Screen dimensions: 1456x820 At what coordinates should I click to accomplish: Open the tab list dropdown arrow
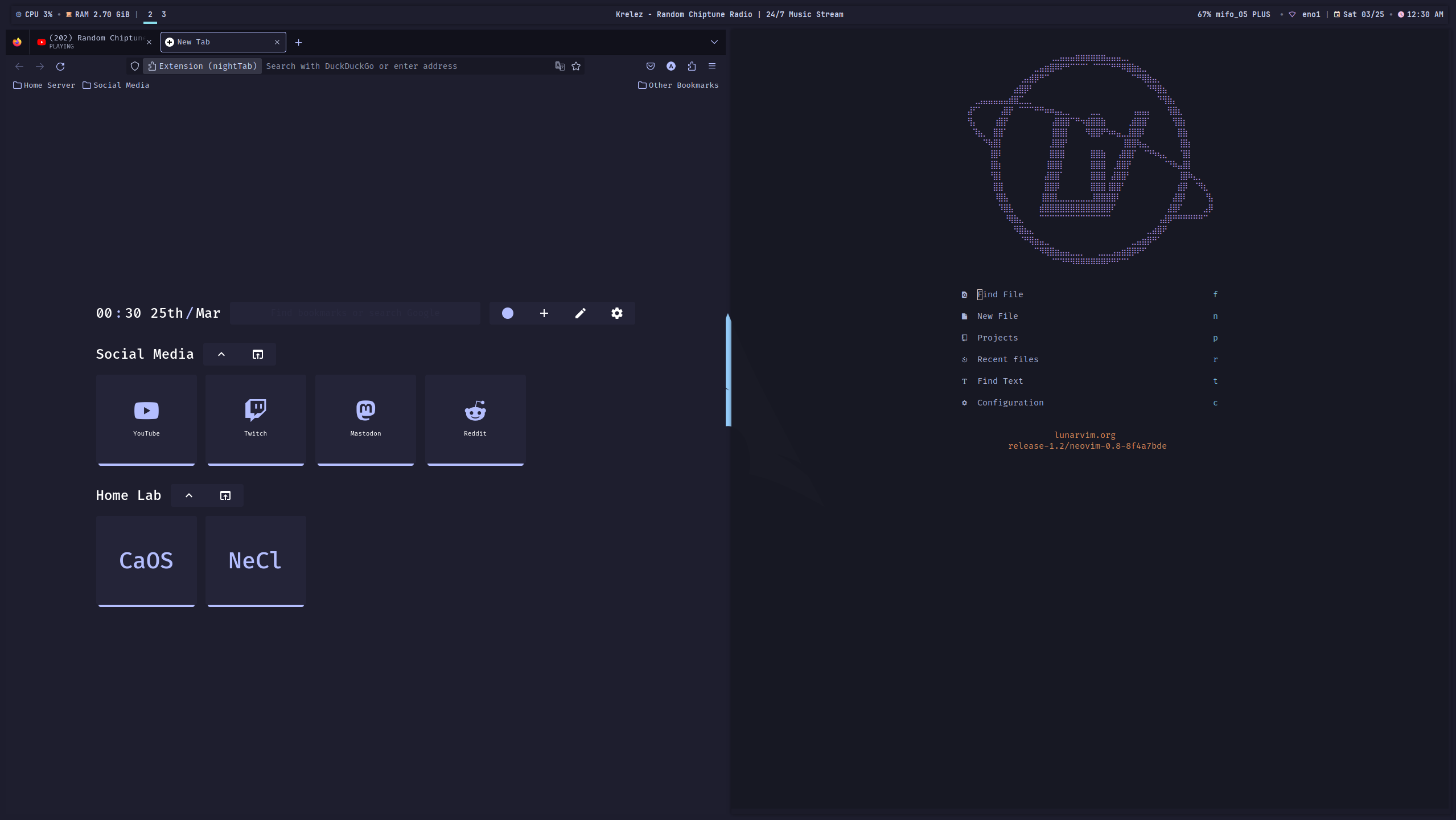click(713, 42)
